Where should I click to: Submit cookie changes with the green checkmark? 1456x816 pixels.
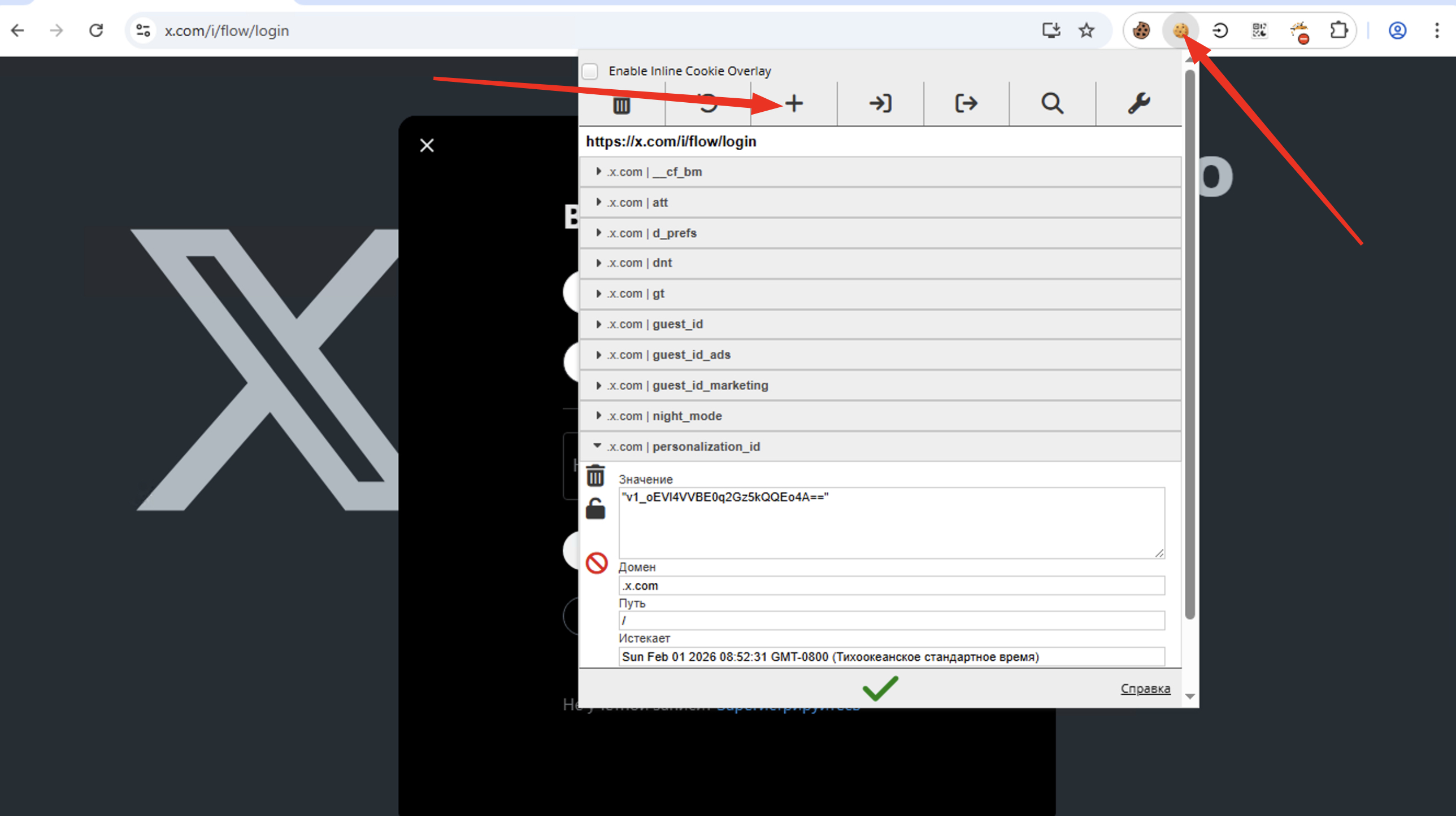tap(880, 688)
